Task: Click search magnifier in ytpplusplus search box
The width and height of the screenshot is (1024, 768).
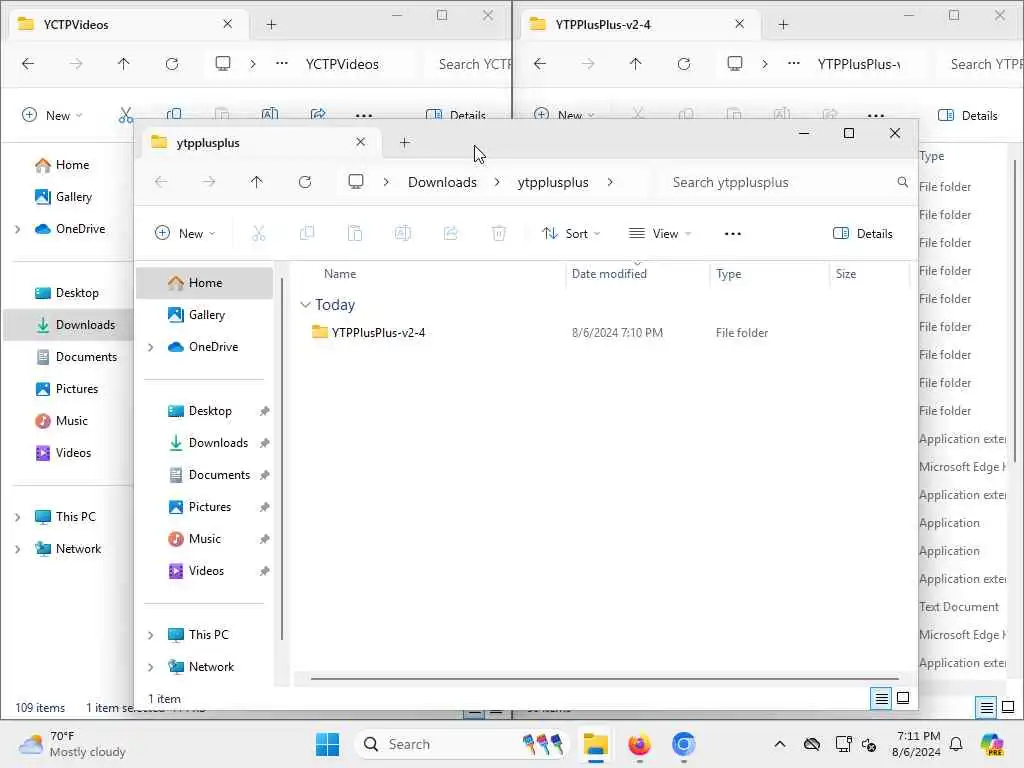Action: point(903,182)
